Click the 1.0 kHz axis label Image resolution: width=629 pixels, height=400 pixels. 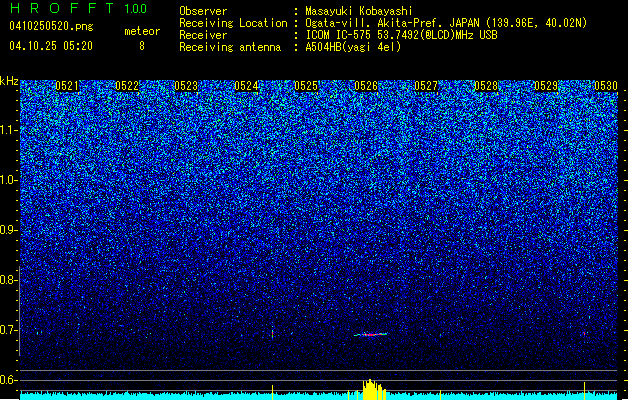tap(9, 180)
